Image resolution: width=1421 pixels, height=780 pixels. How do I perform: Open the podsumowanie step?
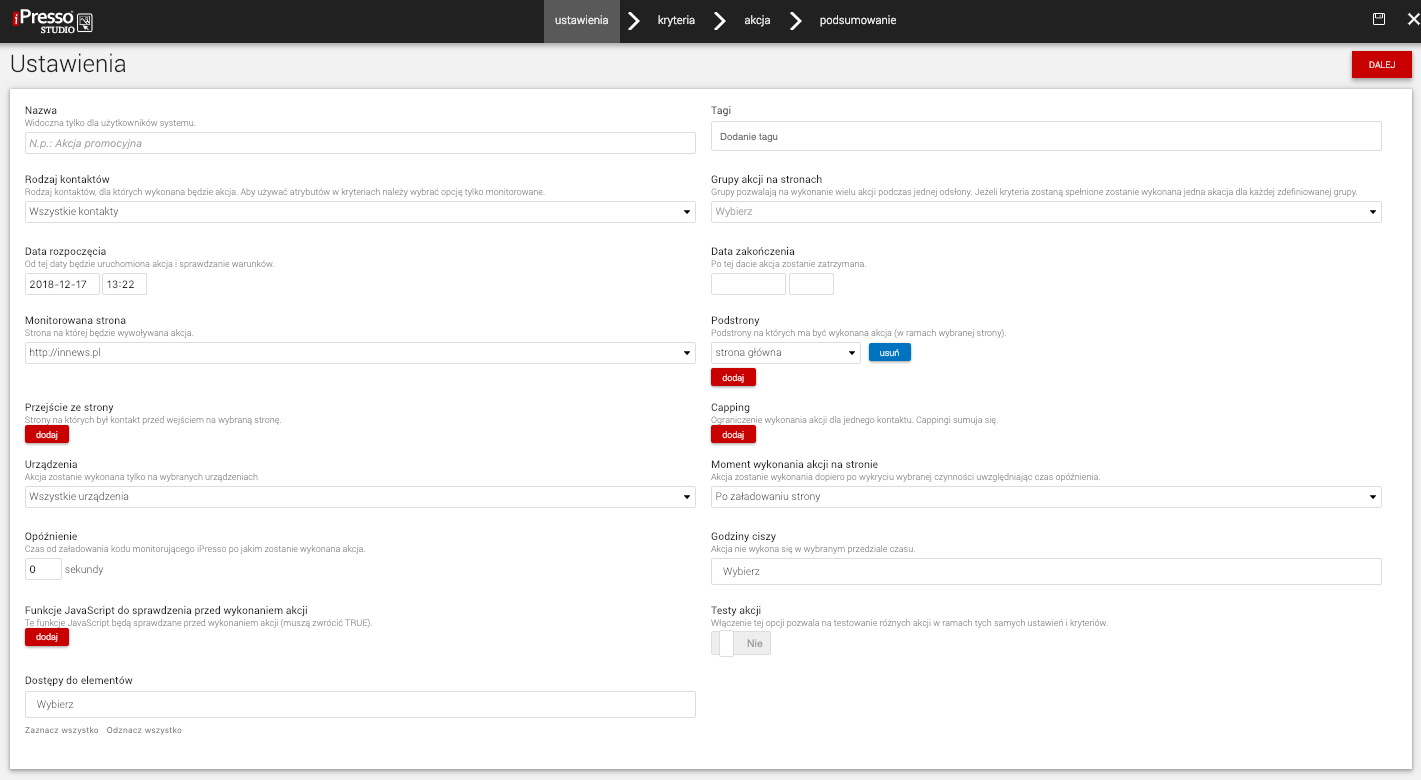point(857,21)
